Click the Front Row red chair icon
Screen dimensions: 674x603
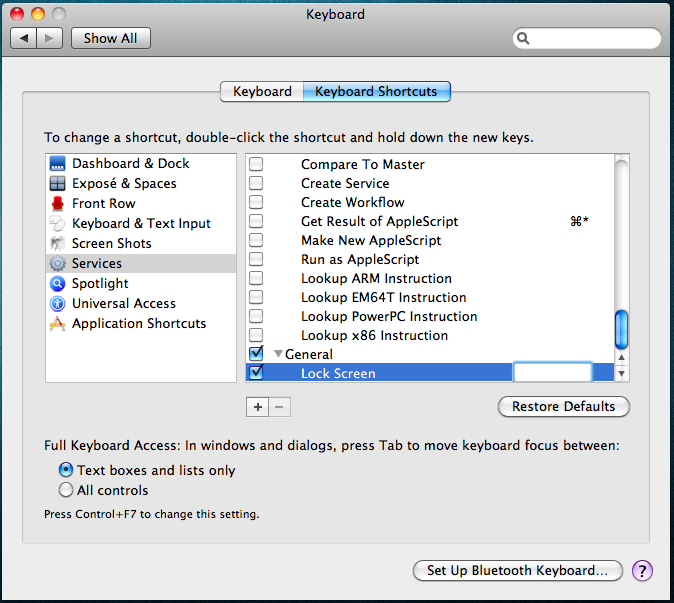57,203
